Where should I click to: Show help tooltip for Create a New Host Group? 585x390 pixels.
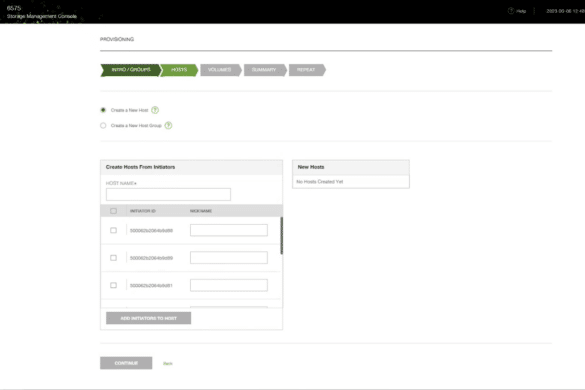tap(169, 125)
